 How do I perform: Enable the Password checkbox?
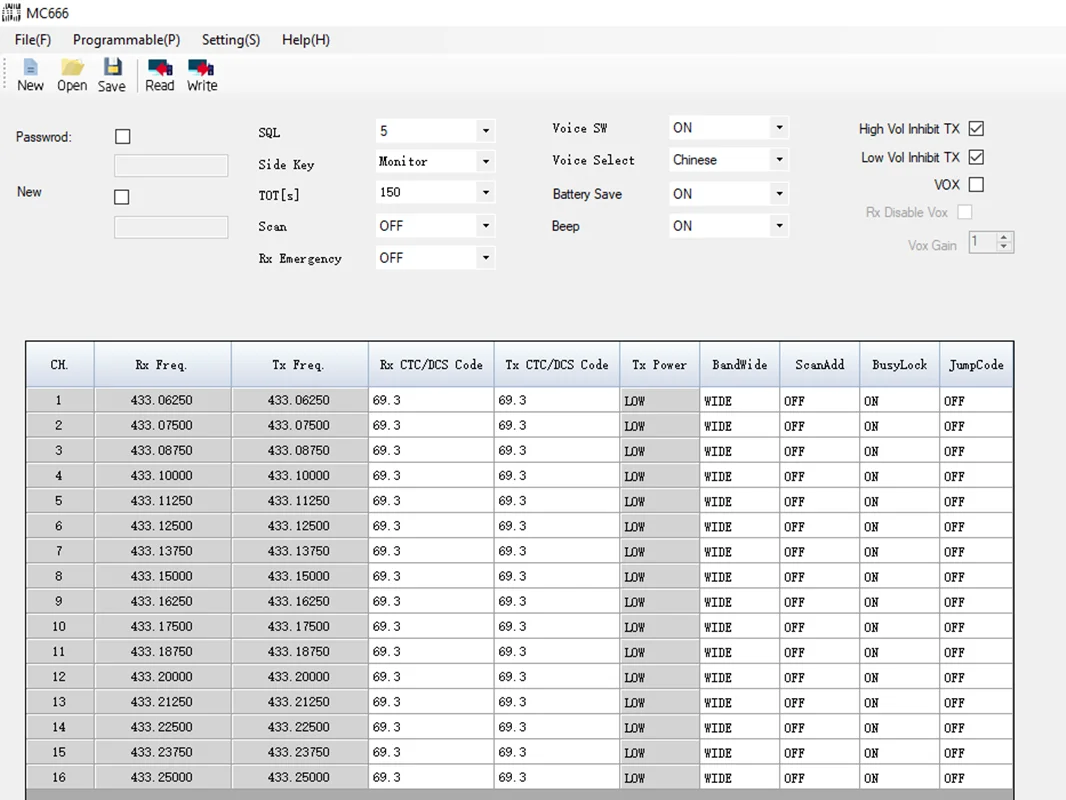coord(123,137)
